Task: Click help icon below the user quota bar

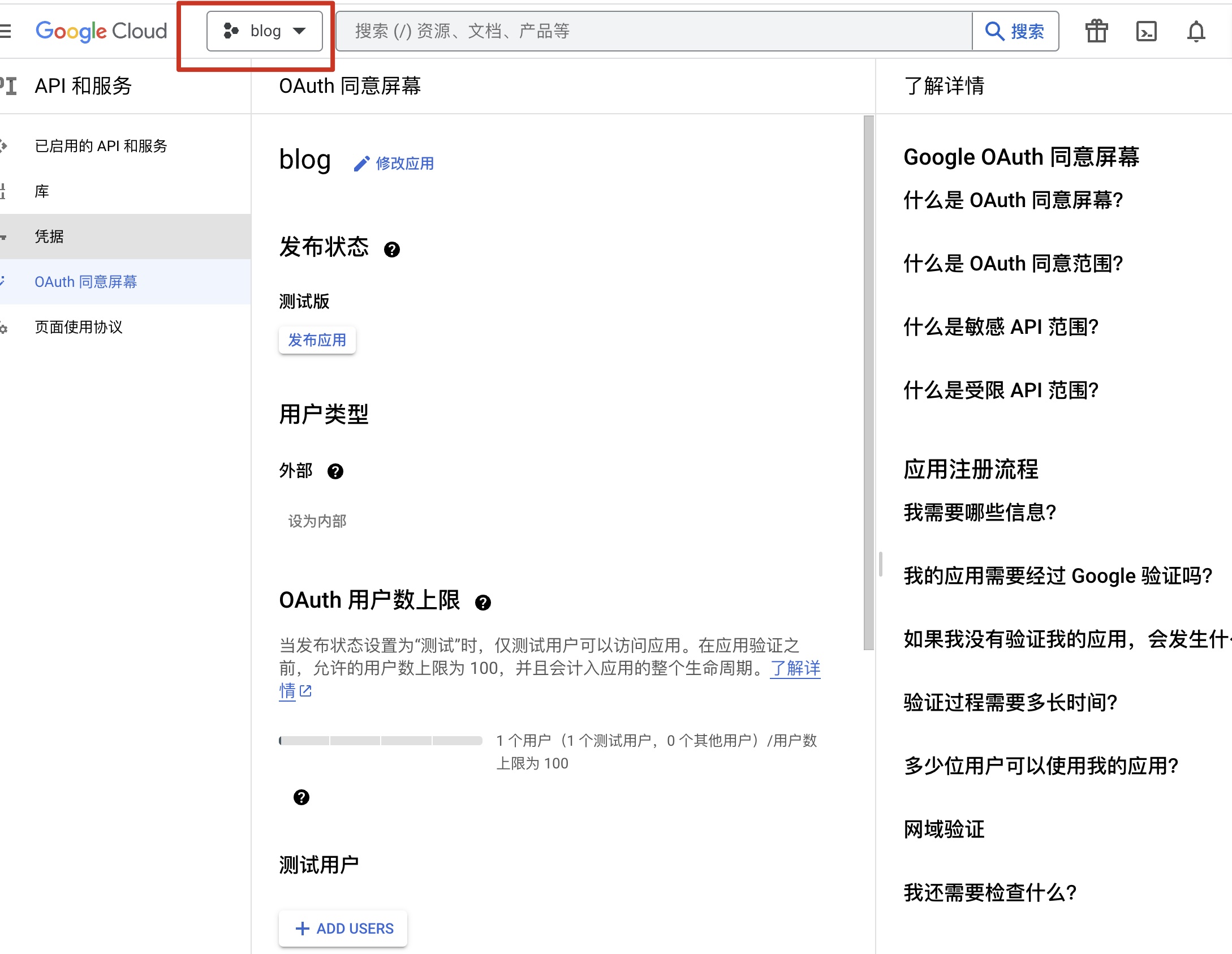Action: (x=301, y=797)
